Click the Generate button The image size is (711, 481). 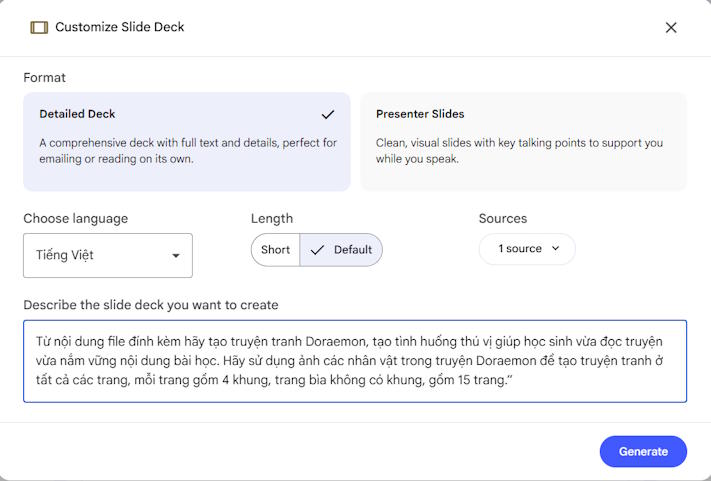click(x=643, y=452)
